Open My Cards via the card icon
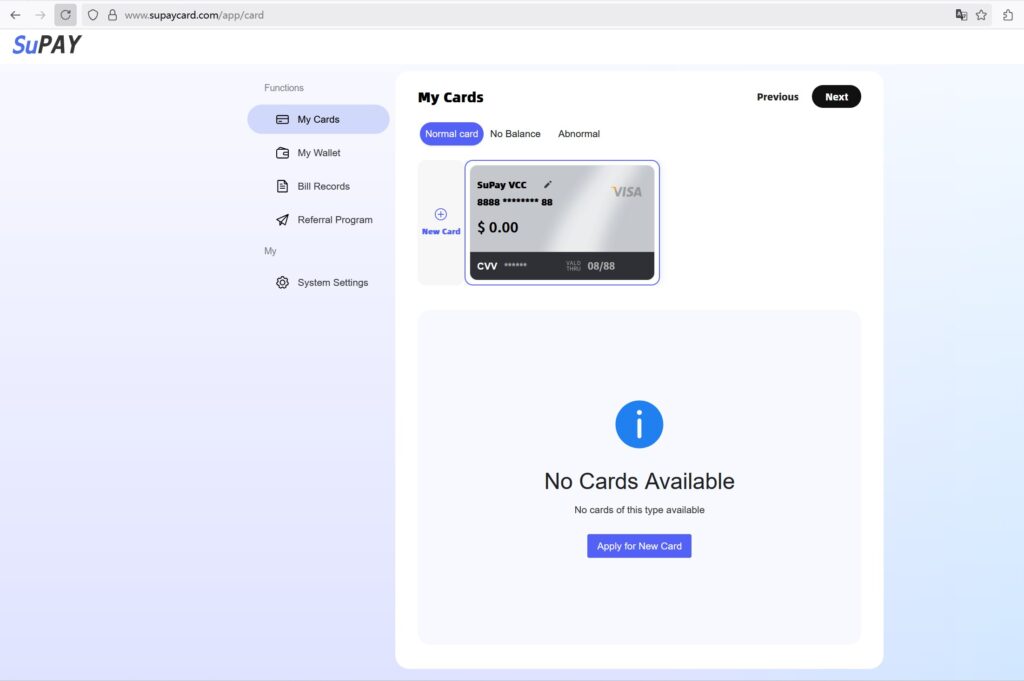The image size is (1024, 681). (283, 119)
